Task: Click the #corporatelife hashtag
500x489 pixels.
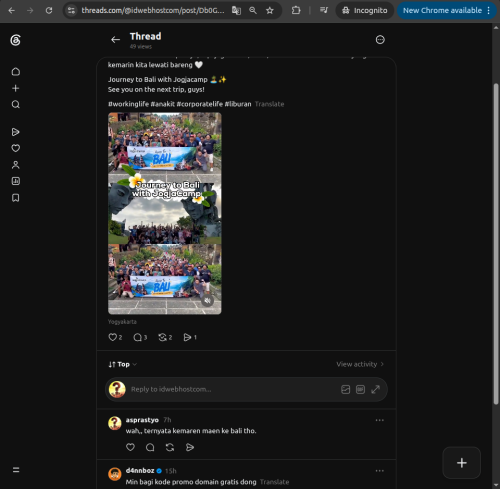Action: pos(200,104)
